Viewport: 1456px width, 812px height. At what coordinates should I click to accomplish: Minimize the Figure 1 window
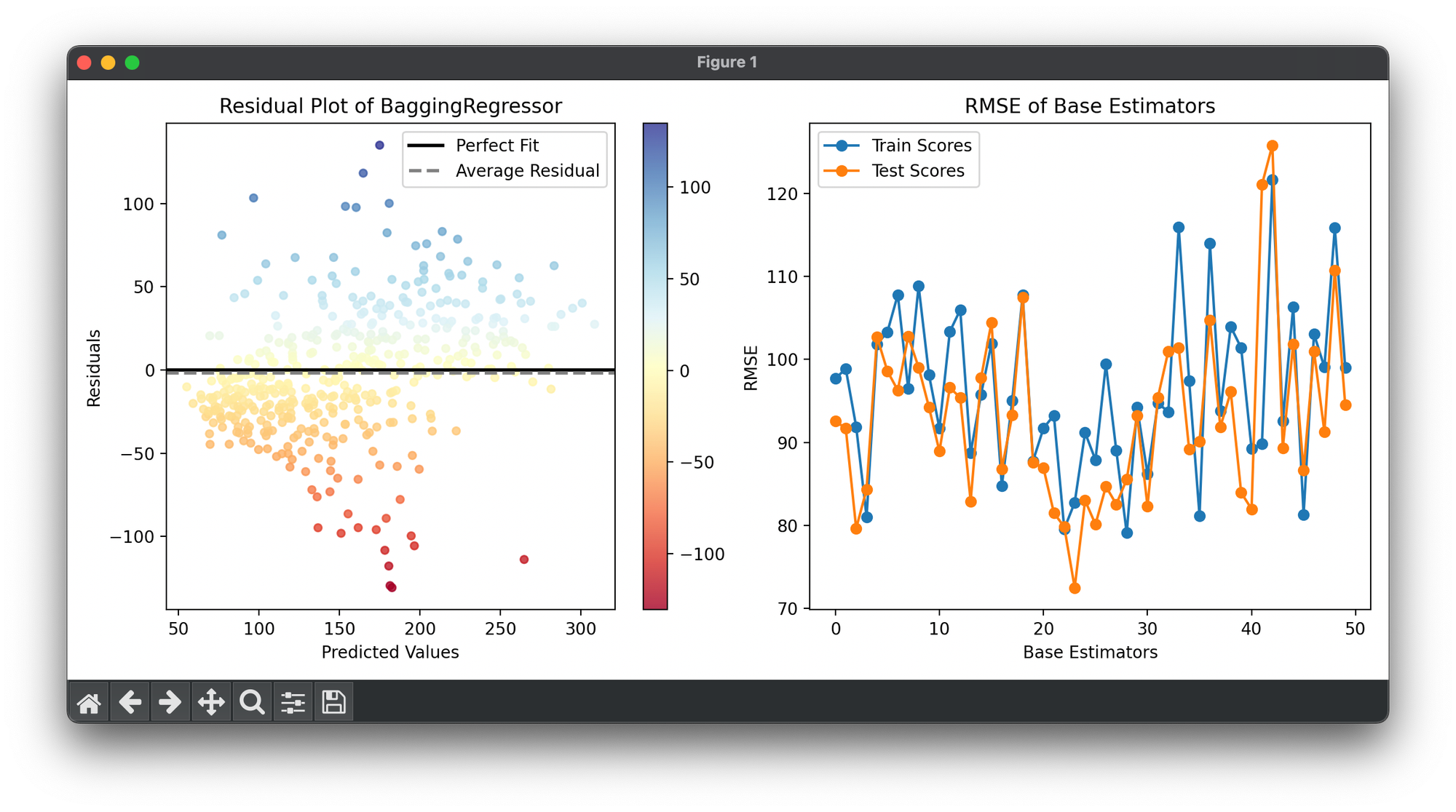(108, 63)
